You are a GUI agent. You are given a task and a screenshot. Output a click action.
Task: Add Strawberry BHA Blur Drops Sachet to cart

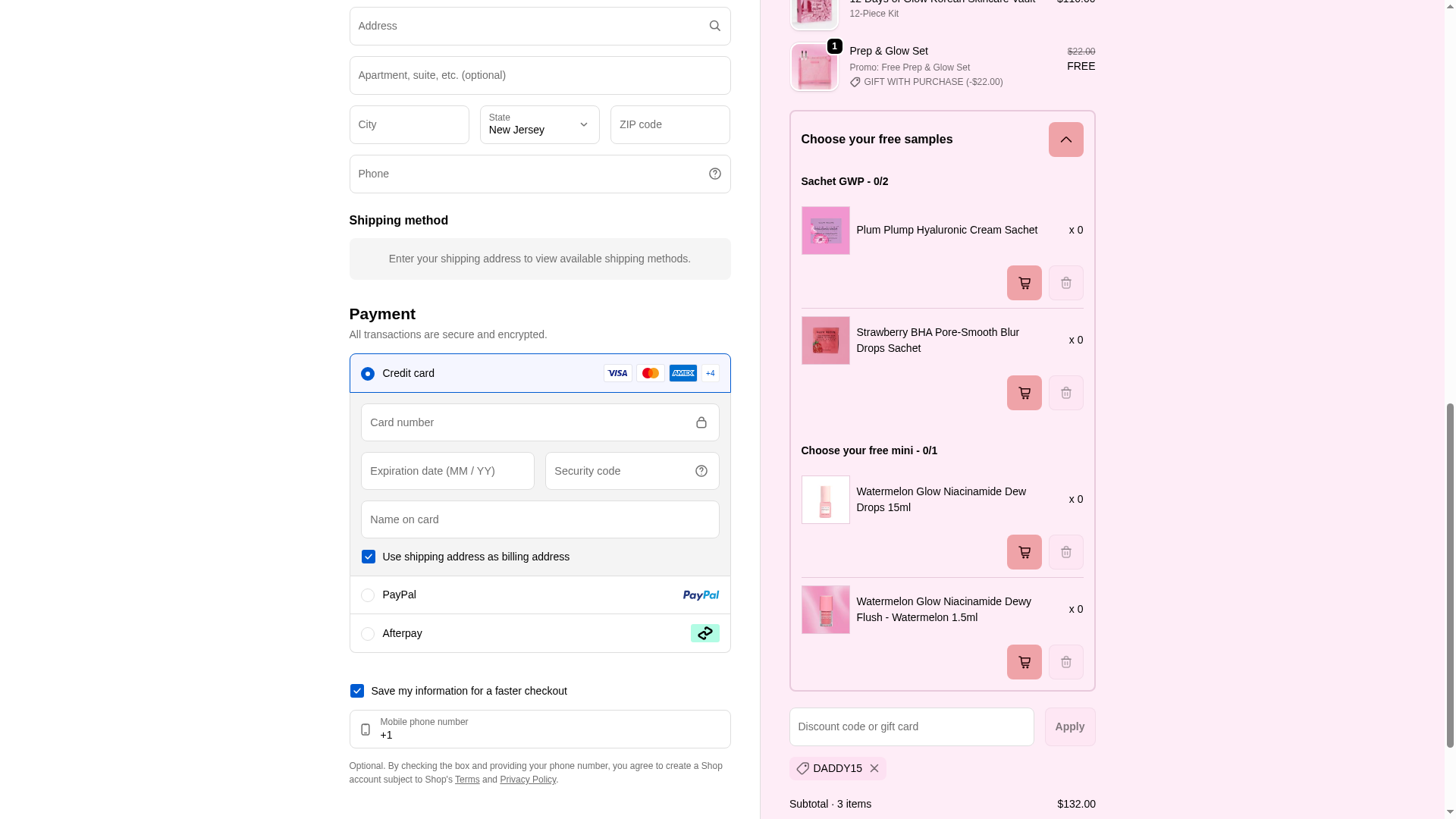point(1024,393)
